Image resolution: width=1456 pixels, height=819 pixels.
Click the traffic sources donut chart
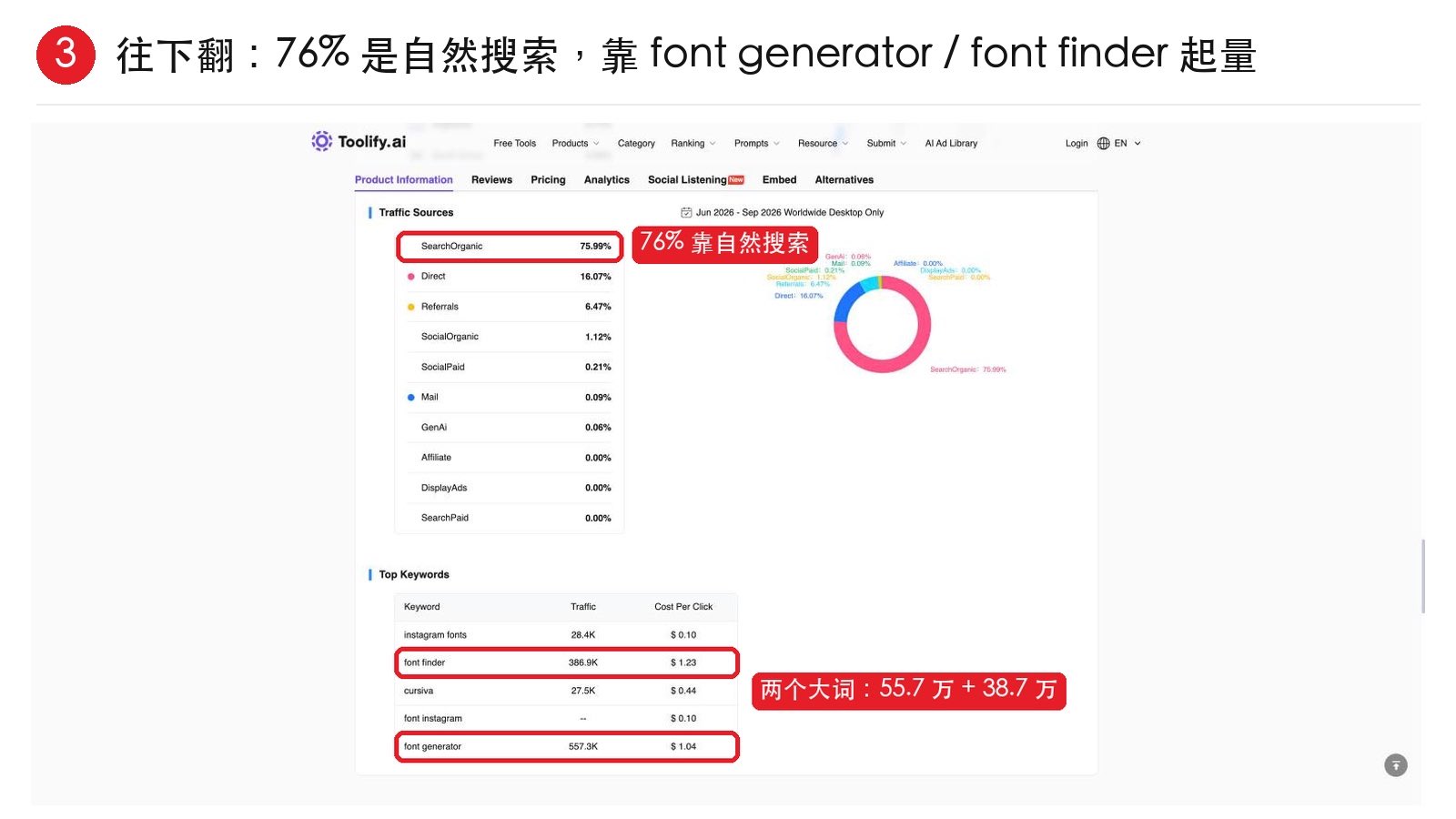coord(882,324)
